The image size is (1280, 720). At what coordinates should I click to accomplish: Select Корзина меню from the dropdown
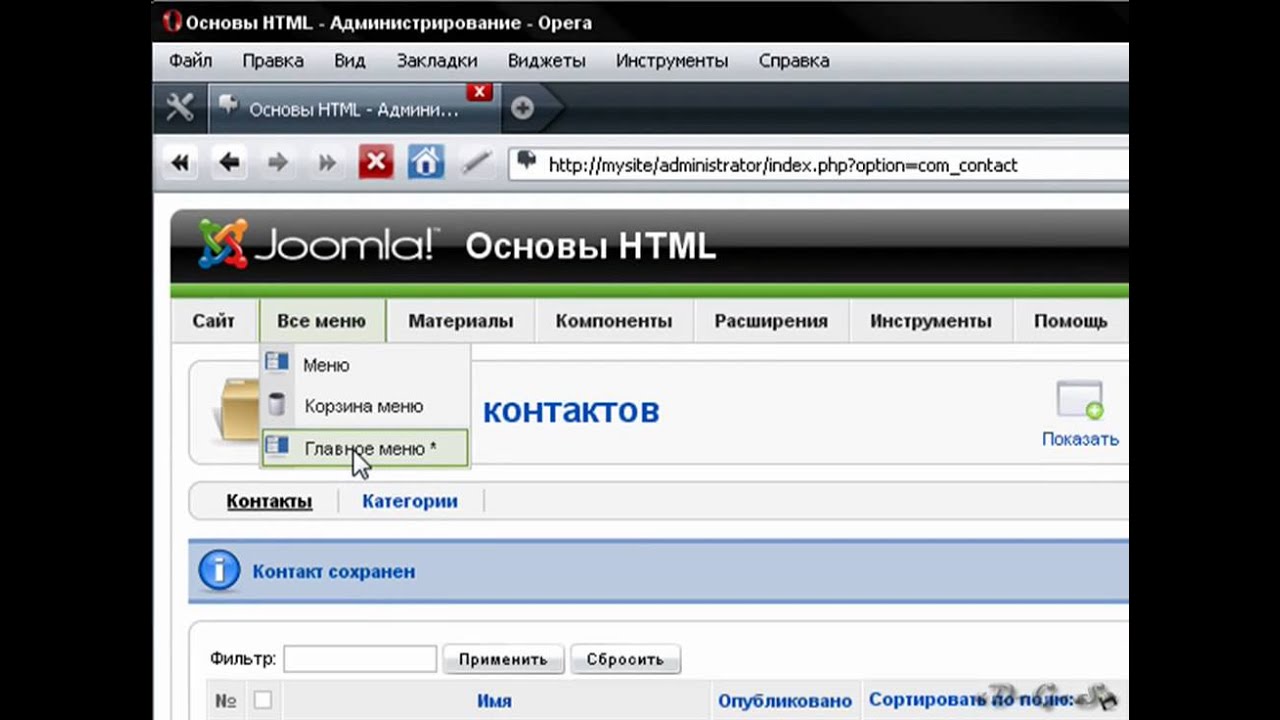point(365,406)
